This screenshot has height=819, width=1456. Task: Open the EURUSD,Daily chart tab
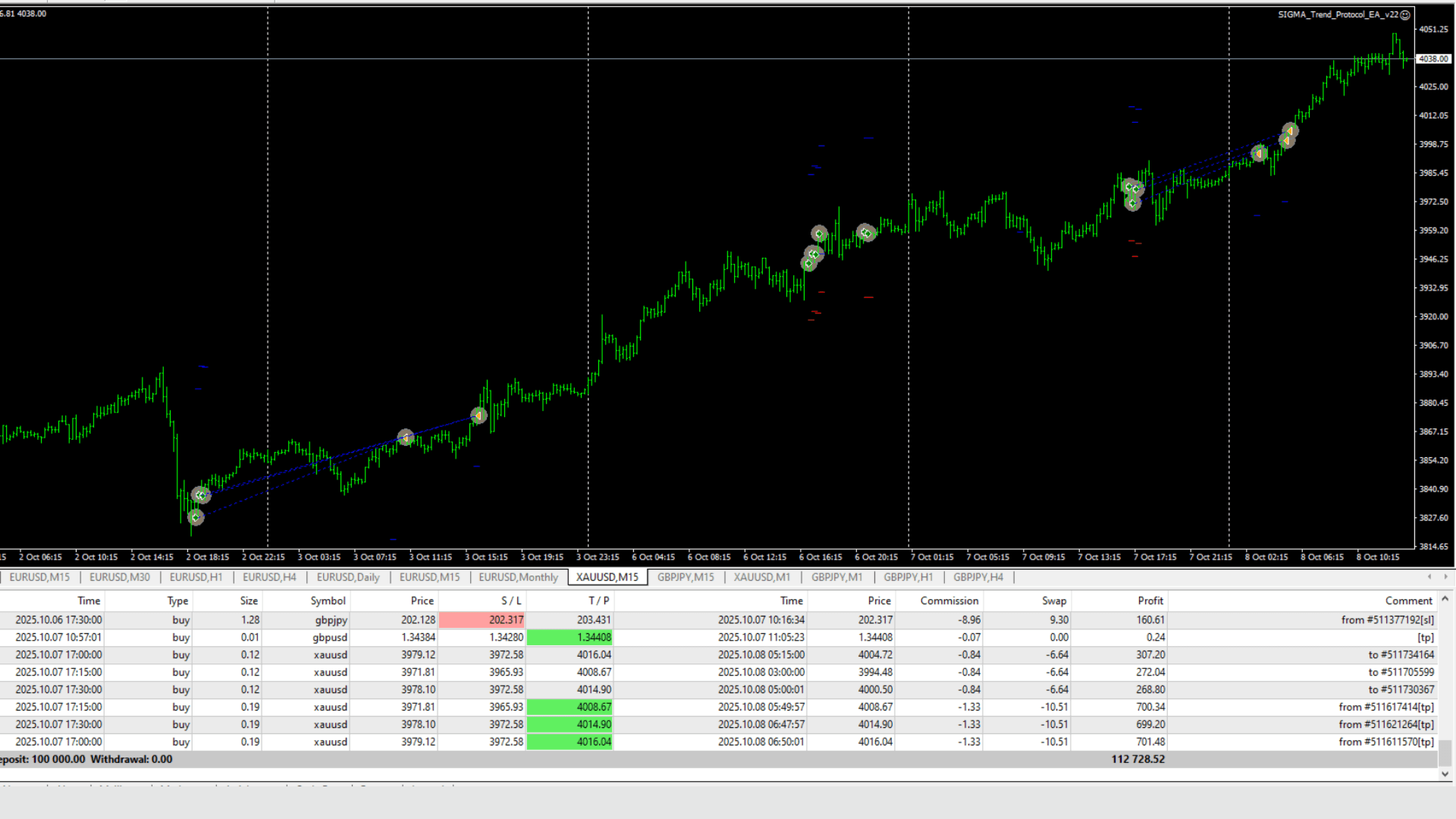pyautogui.click(x=348, y=577)
